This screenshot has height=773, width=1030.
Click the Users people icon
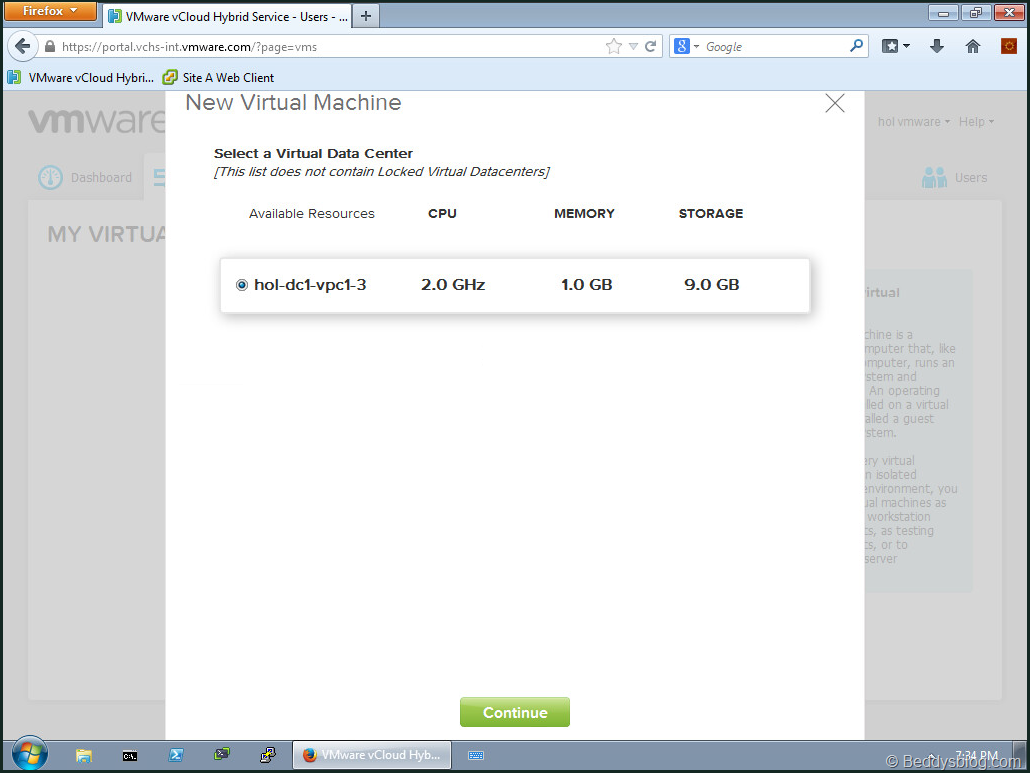point(934,177)
